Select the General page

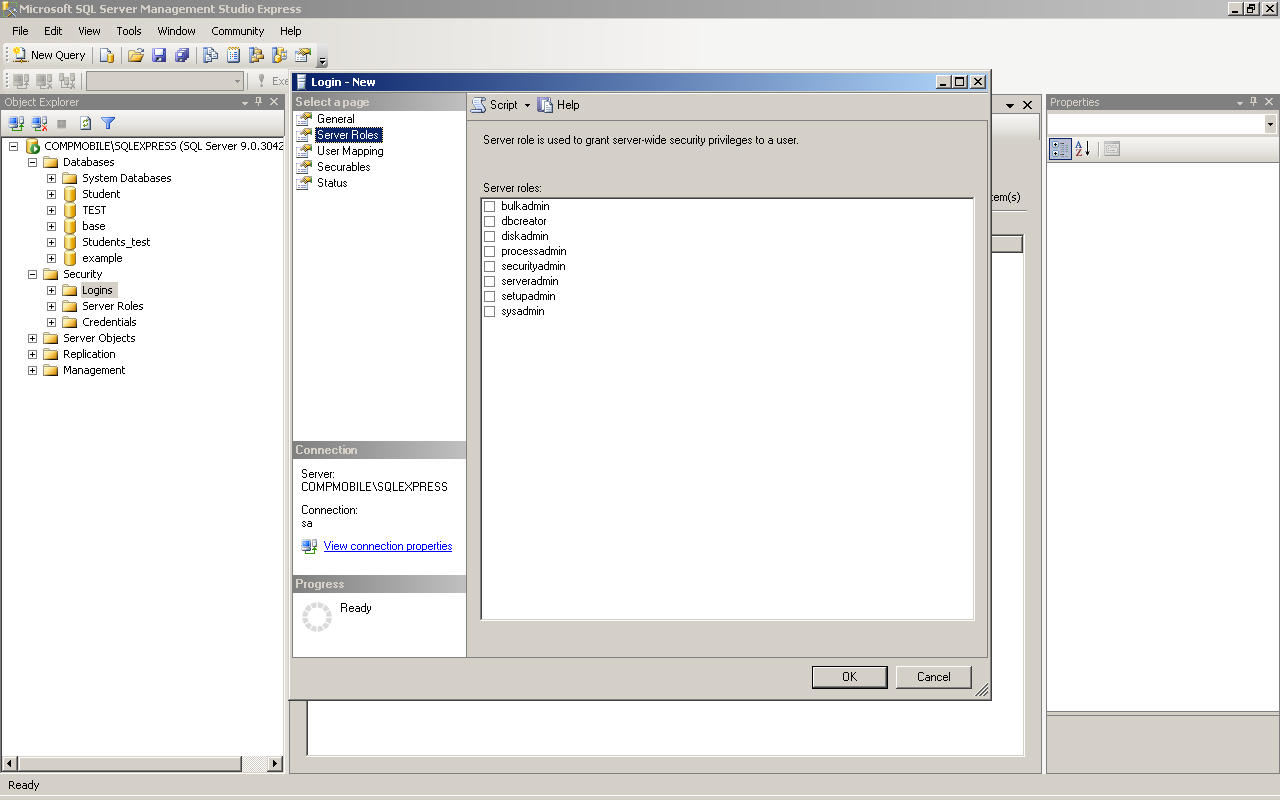point(335,119)
